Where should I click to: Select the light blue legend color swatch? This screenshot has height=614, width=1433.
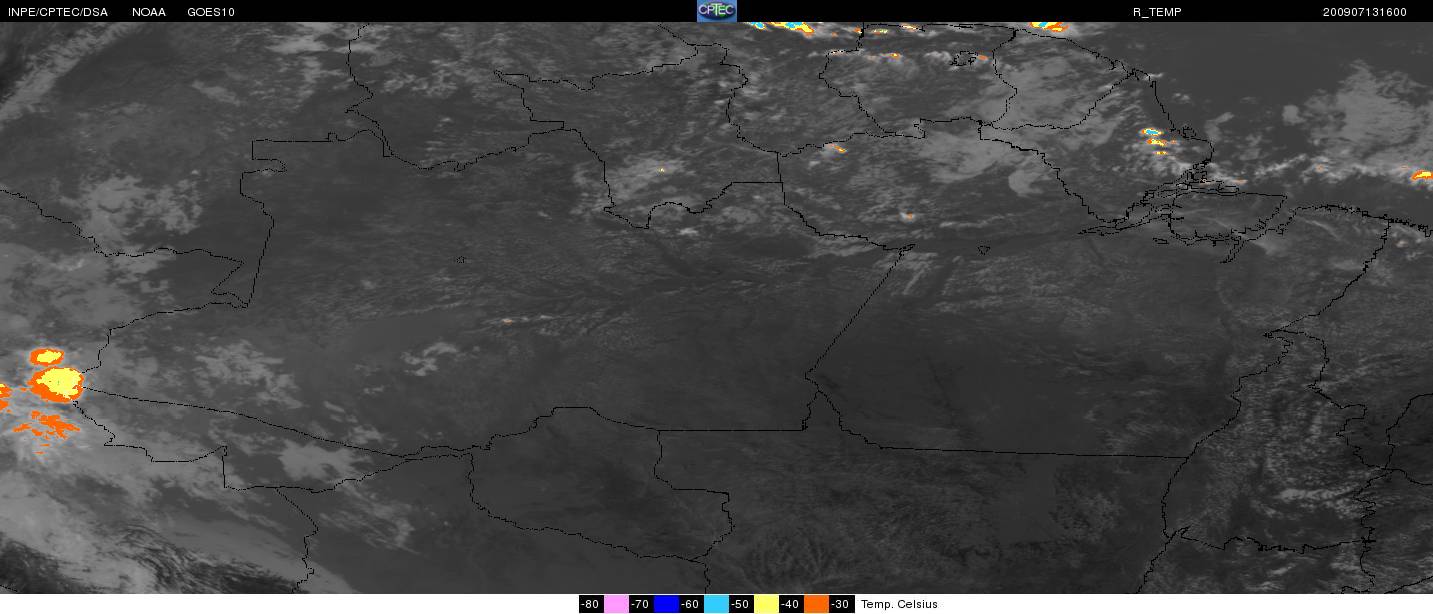pos(716,604)
